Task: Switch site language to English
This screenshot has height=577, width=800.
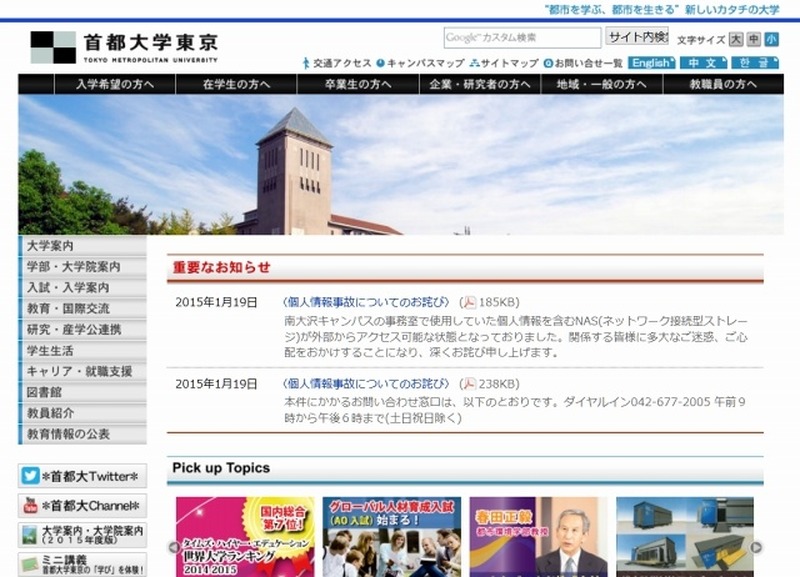Action: (651, 63)
